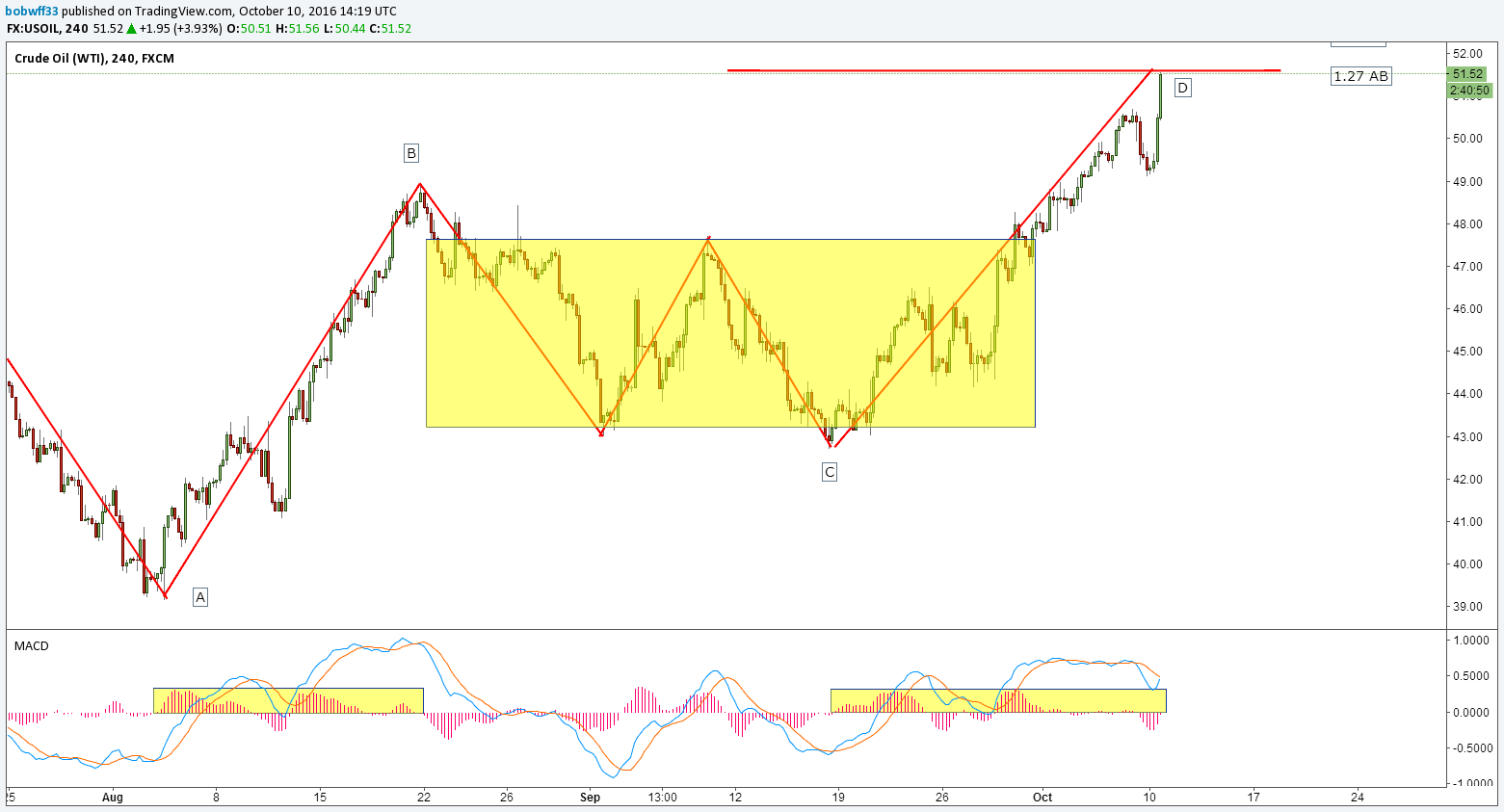The image size is (1504, 812).
Task: Click the 45.00 price axis label
Action: [x=1468, y=351]
